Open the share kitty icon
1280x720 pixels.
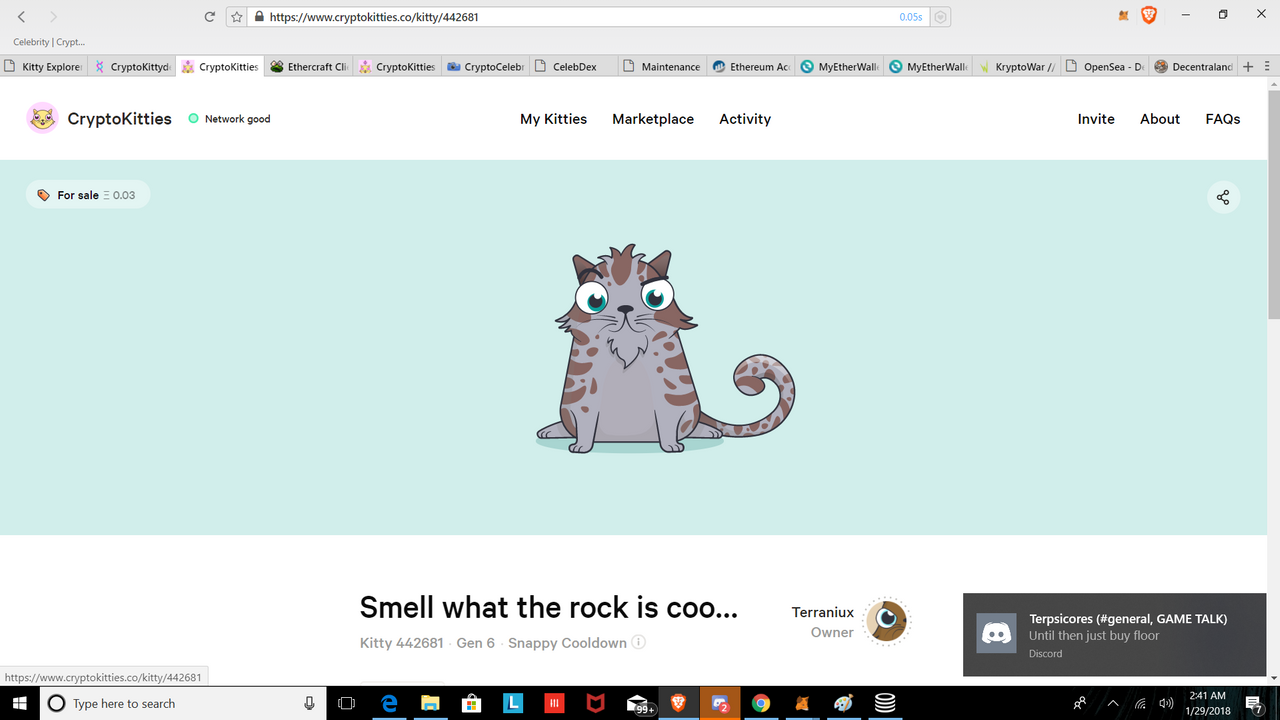pyautogui.click(x=1223, y=197)
